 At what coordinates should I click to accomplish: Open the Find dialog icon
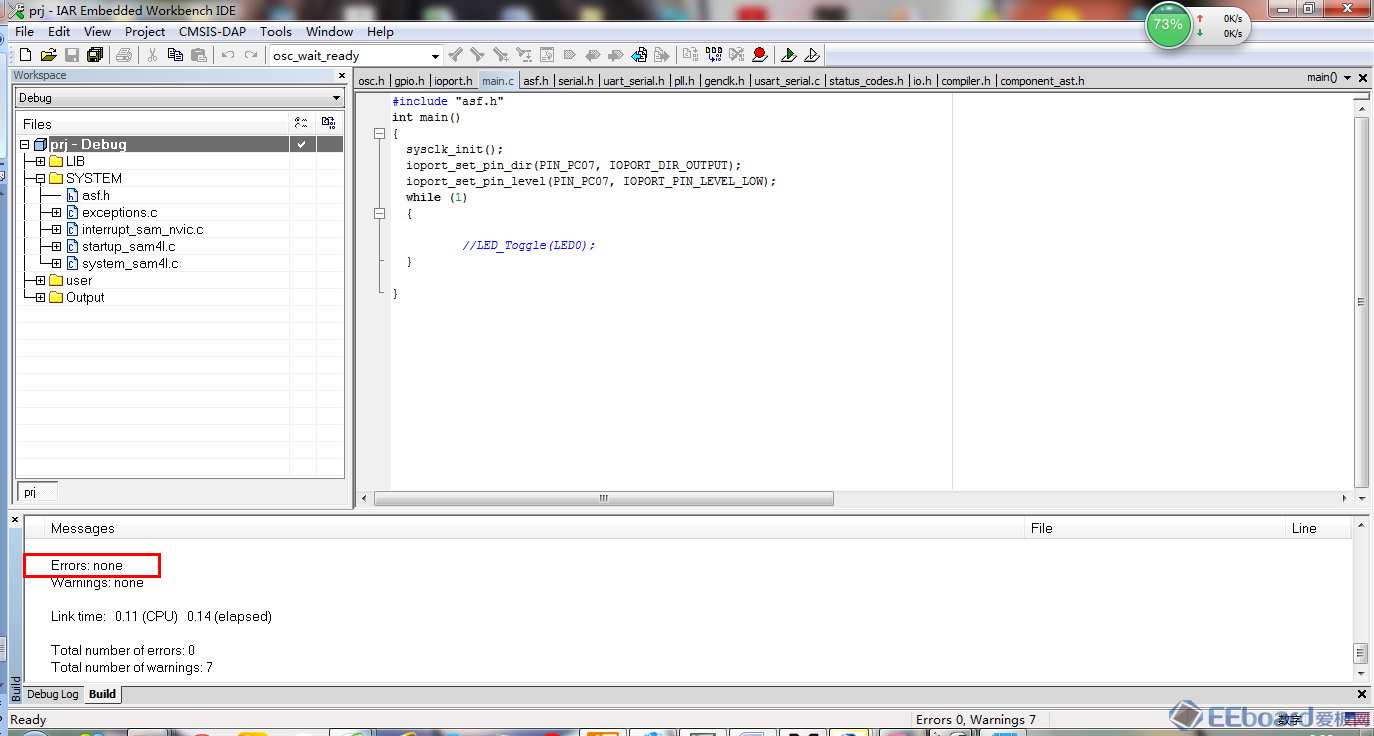tap(500, 55)
